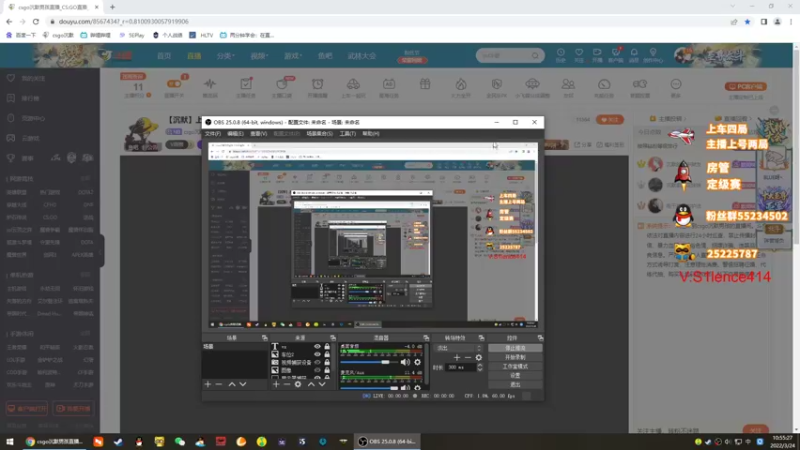The width and height of the screenshot is (800, 450).
Task: Toggle visibility of source above 视频捕获设备
Action: pos(317,354)
